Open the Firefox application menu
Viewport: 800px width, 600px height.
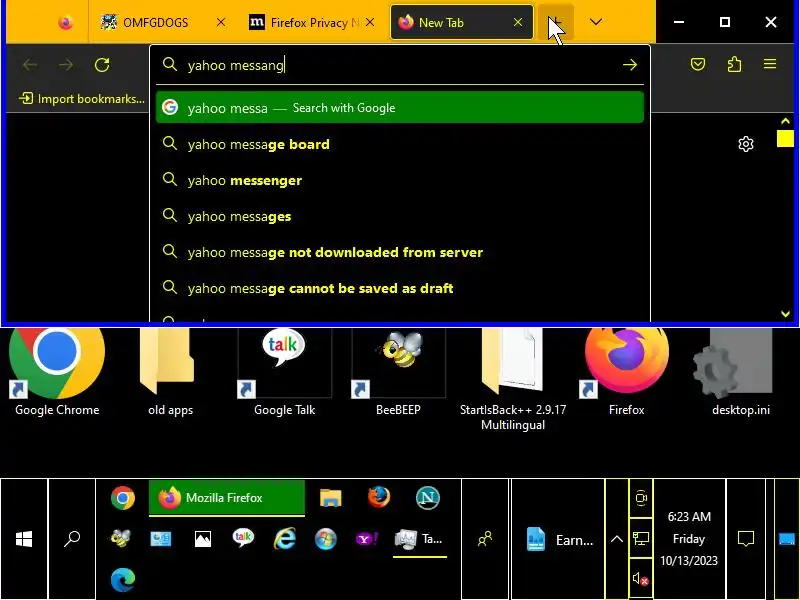tap(770, 64)
